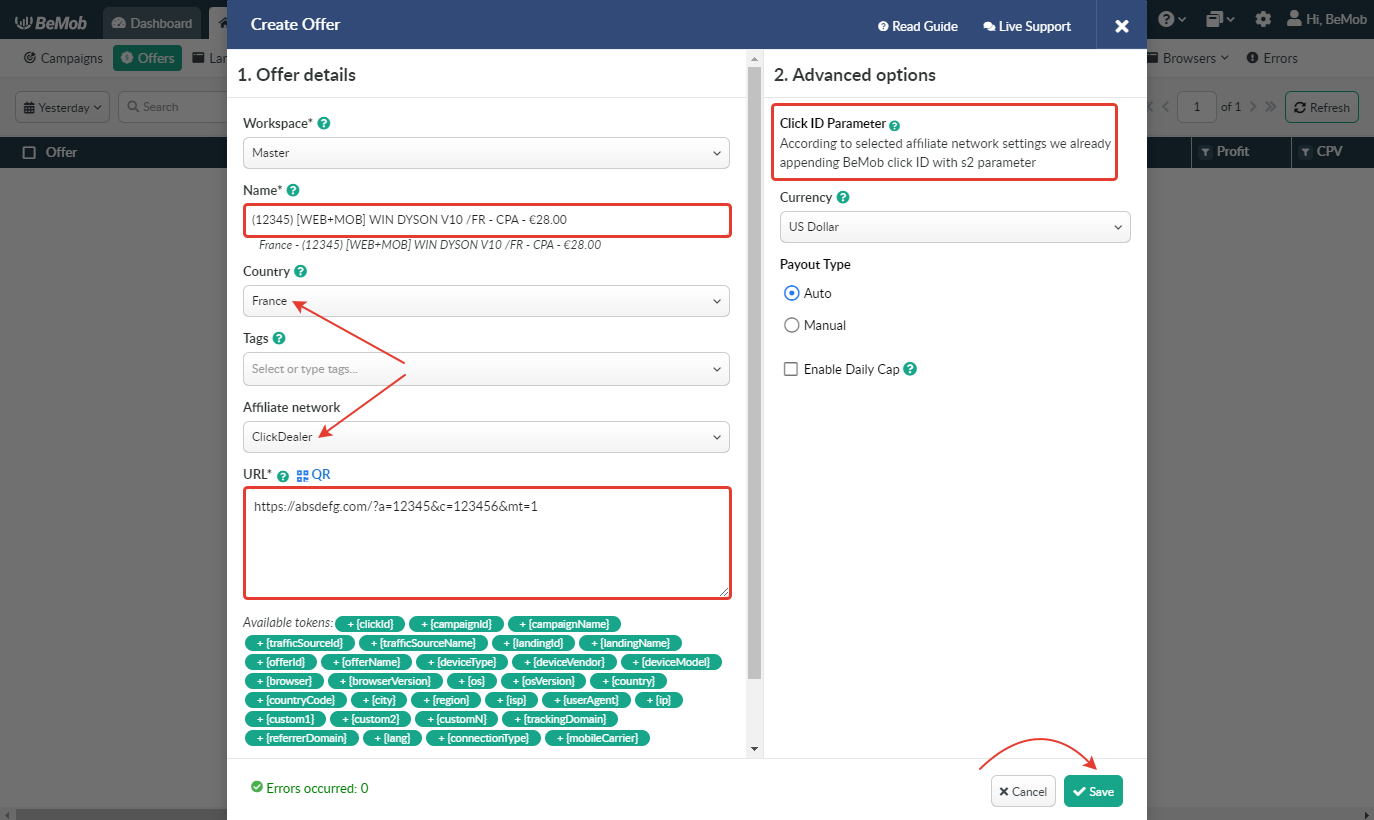Image resolution: width=1374 pixels, height=820 pixels.
Task: Filter by the CPV column icon
Action: pos(1304,152)
